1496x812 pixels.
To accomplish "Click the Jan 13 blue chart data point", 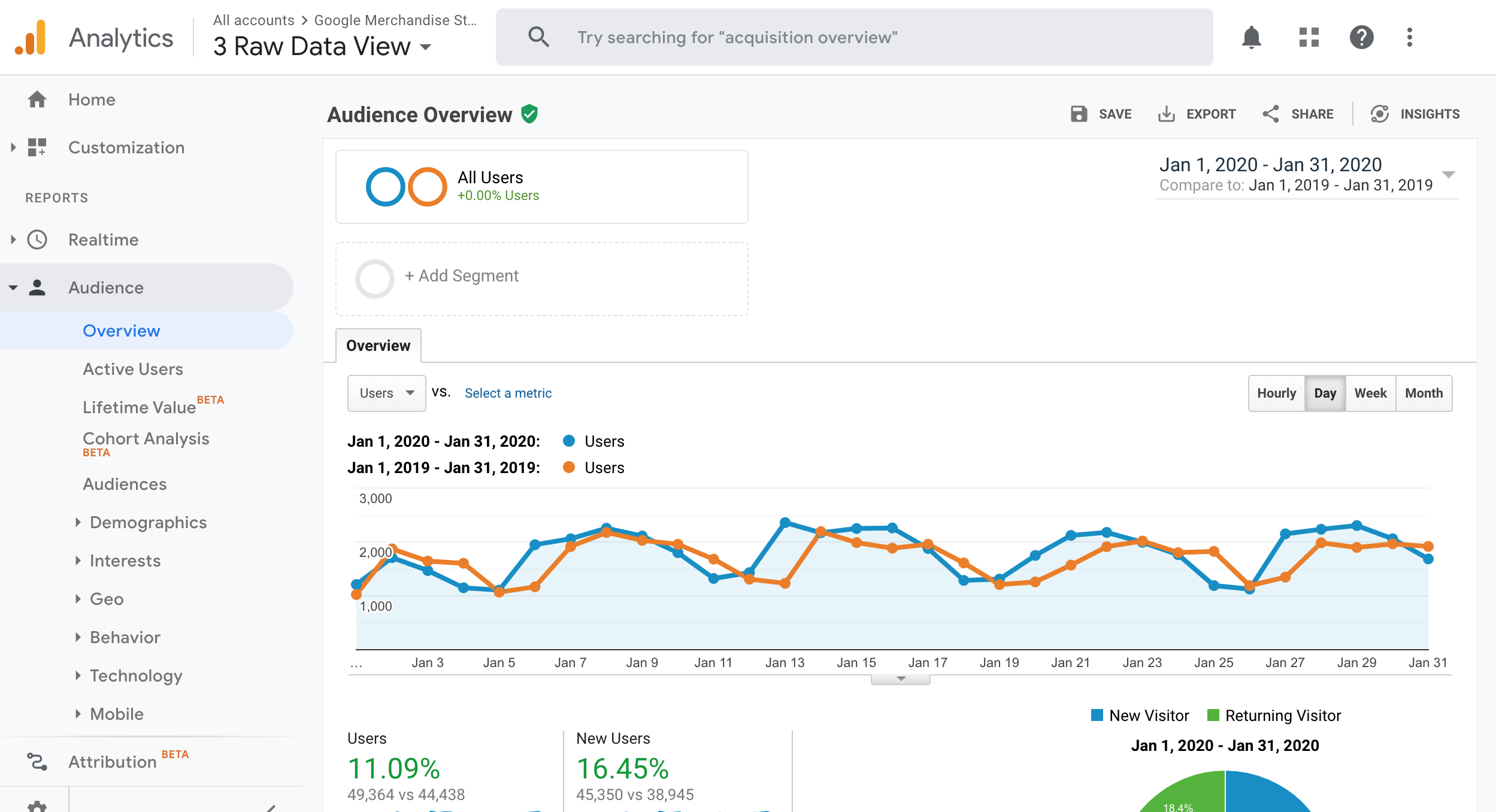I will coord(785,522).
